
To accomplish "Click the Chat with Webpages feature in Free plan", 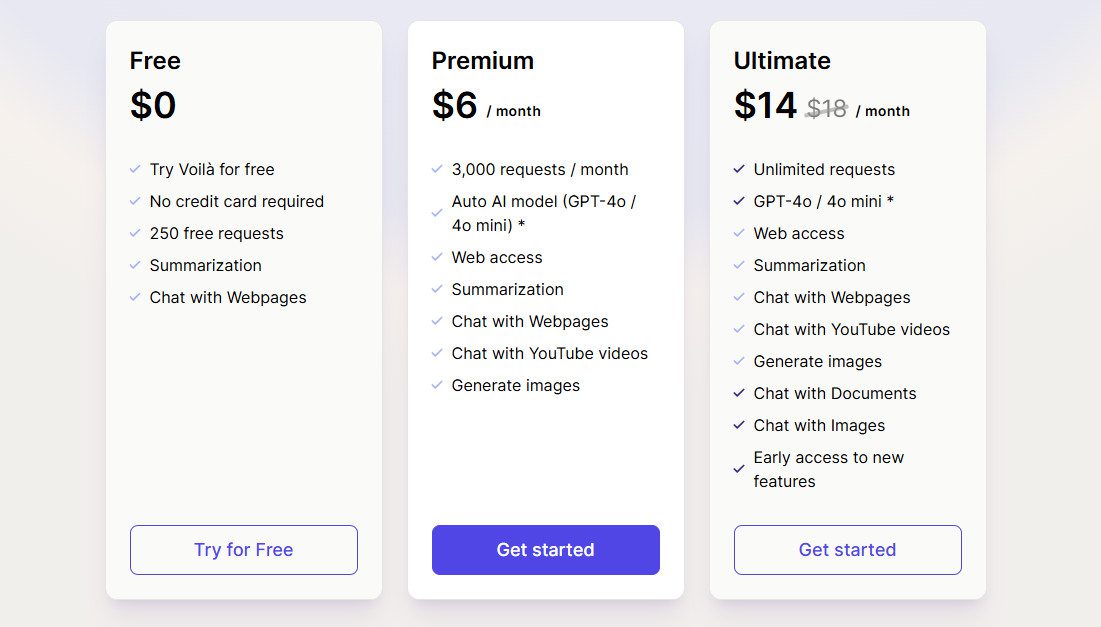I will (228, 297).
